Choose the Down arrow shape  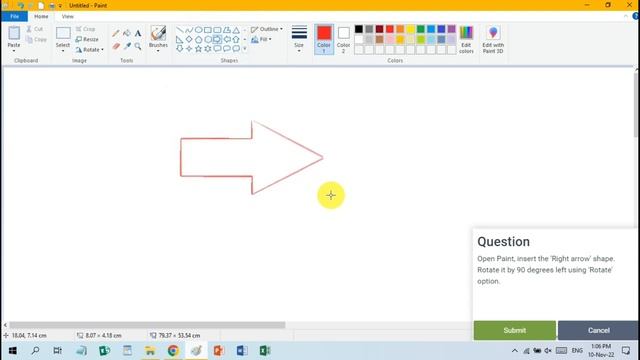[180, 49]
